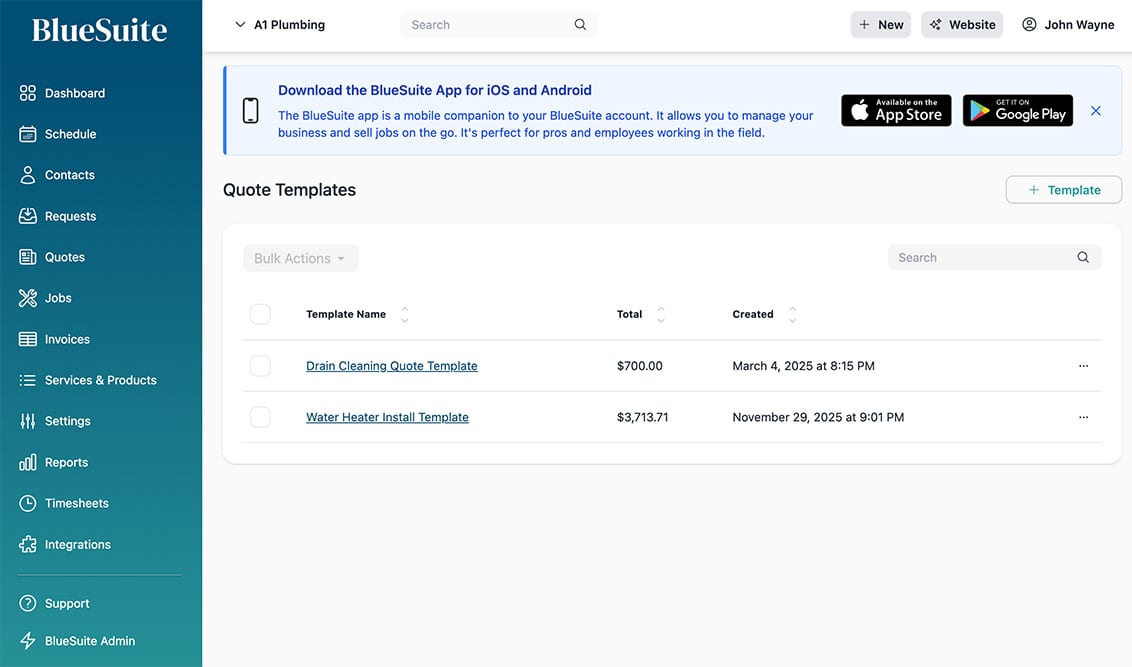The image size is (1132, 667).
Task: Click the App Store download badge
Action: point(896,110)
